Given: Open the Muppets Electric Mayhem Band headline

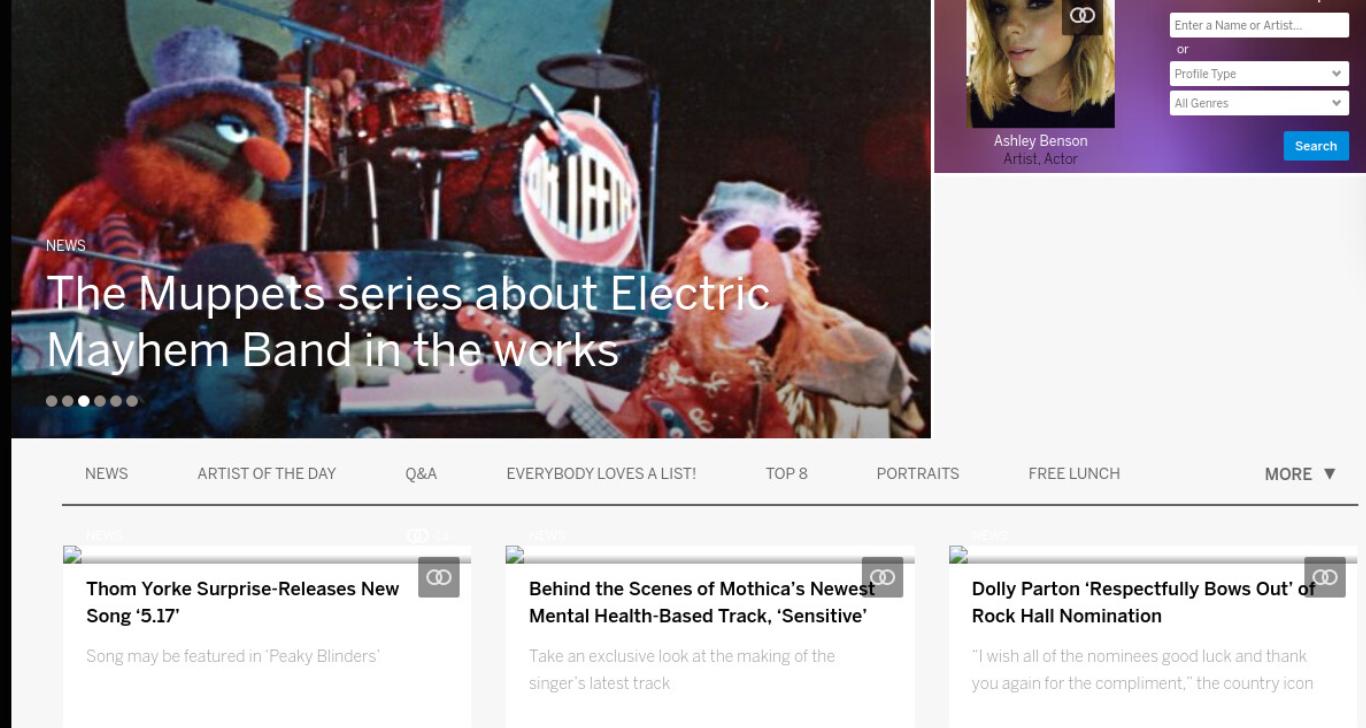Looking at the screenshot, I should (x=408, y=321).
